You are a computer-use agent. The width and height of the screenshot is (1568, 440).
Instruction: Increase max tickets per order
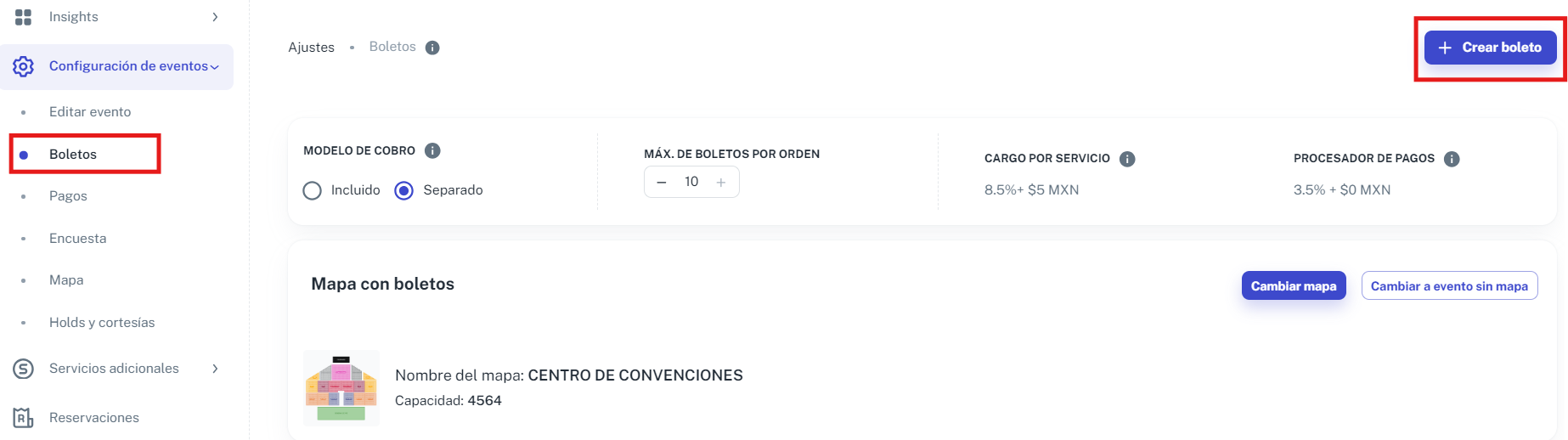point(721,182)
